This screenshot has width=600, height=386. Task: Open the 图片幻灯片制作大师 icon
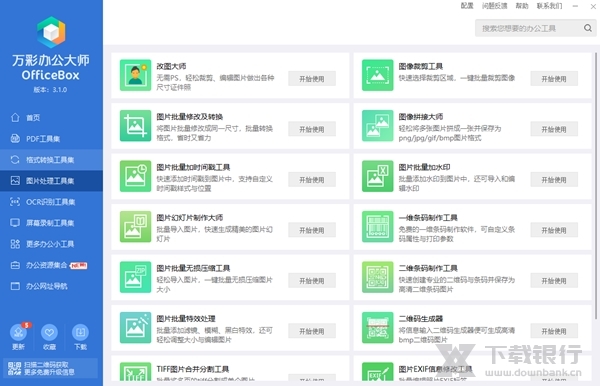pyautogui.click(x=135, y=227)
